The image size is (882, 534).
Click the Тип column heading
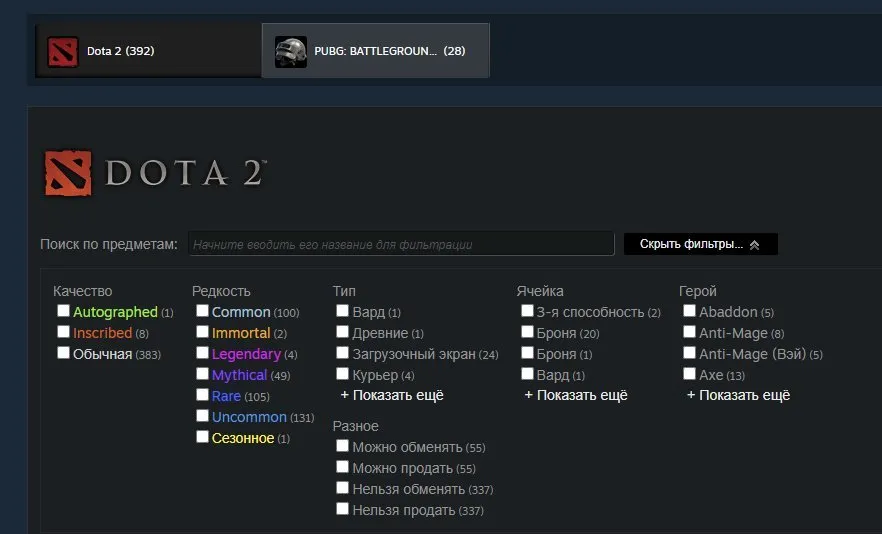pyautogui.click(x=344, y=291)
